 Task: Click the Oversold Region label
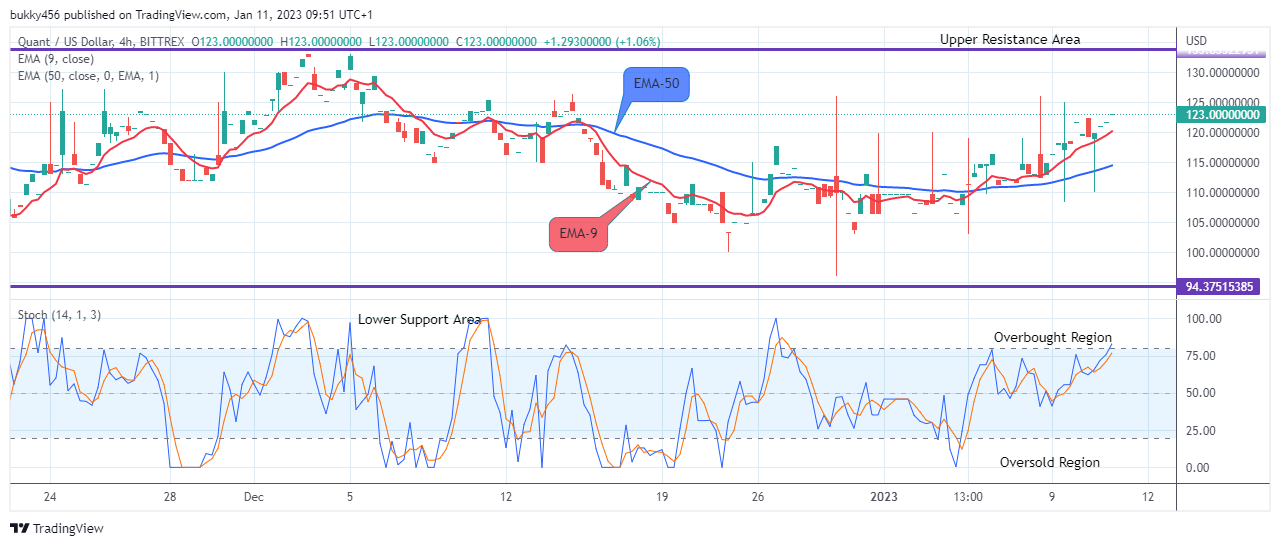tap(1050, 462)
